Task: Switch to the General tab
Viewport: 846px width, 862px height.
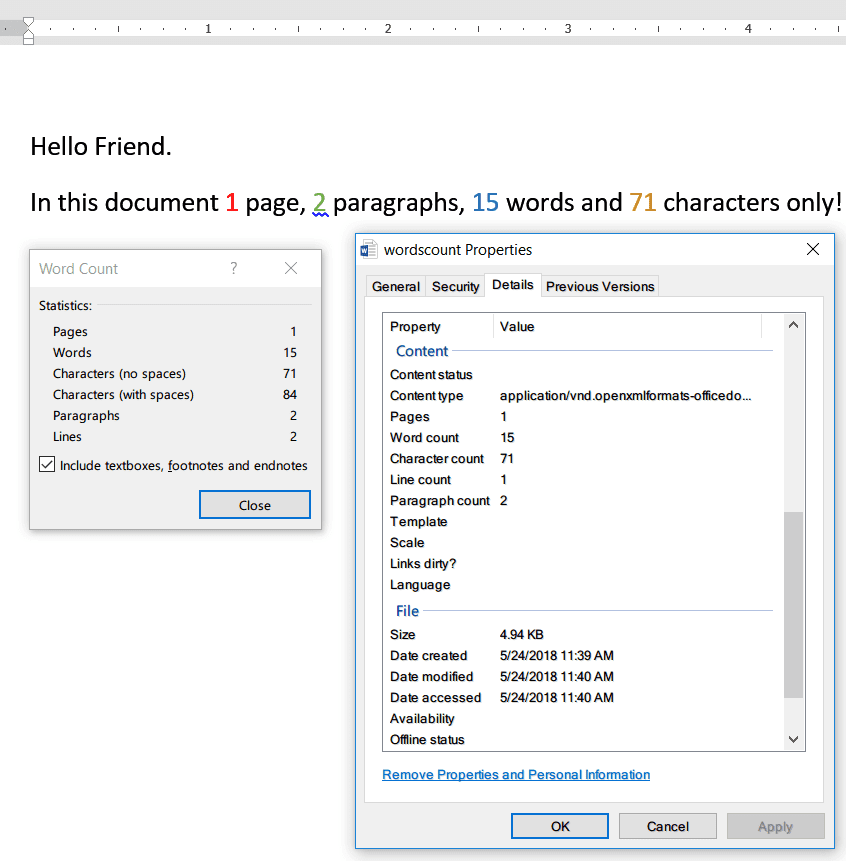Action: coord(395,286)
